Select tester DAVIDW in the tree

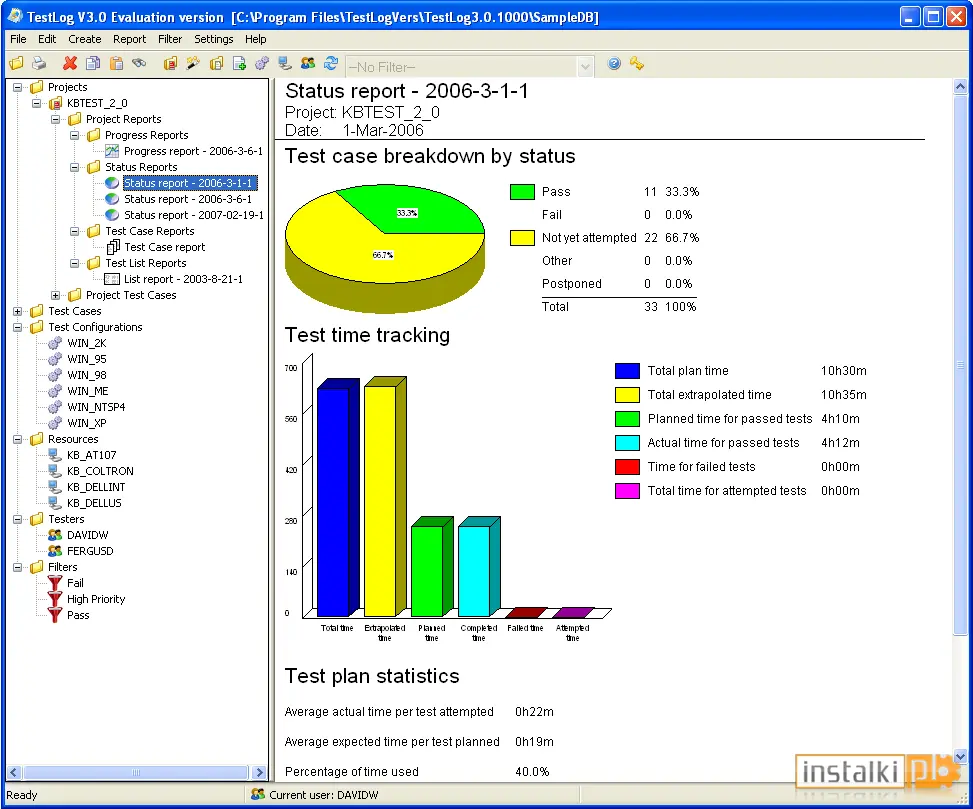[87, 535]
